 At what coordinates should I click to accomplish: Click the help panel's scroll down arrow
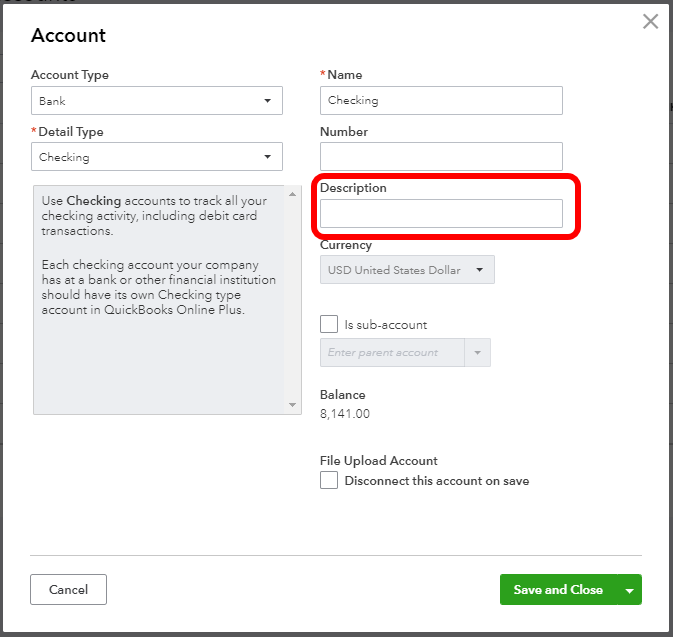pyautogui.click(x=293, y=405)
